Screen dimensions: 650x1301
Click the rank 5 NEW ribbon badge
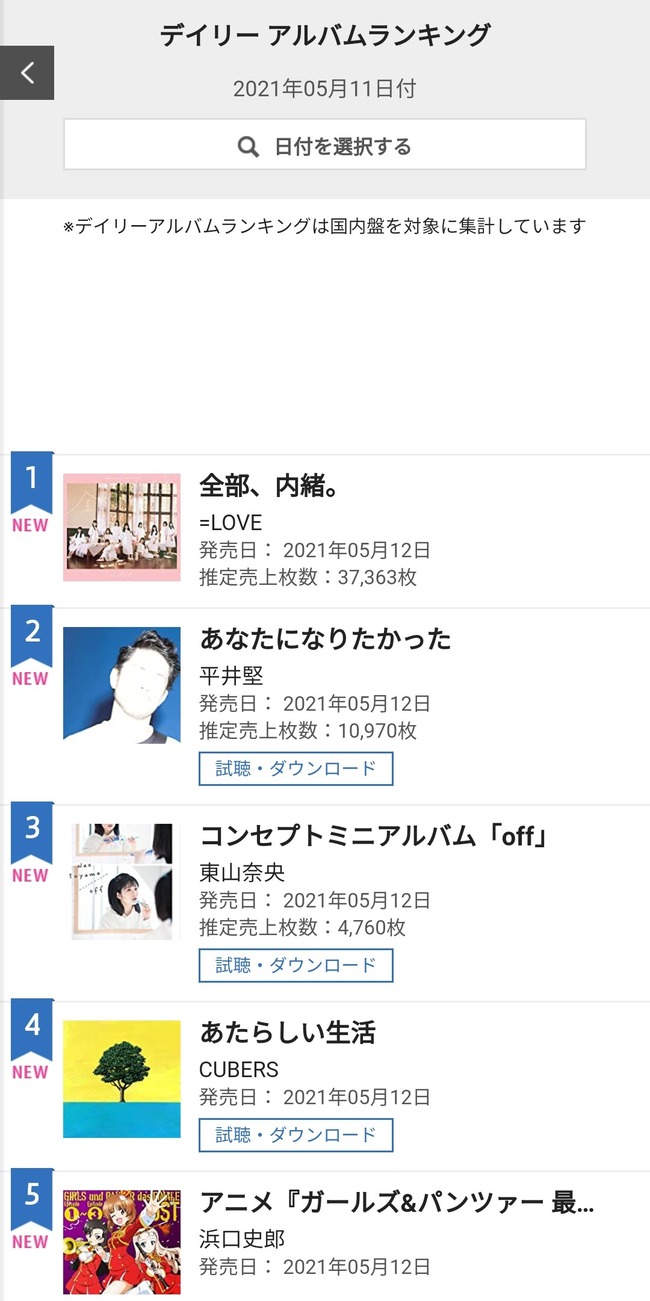tap(29, 1216)
